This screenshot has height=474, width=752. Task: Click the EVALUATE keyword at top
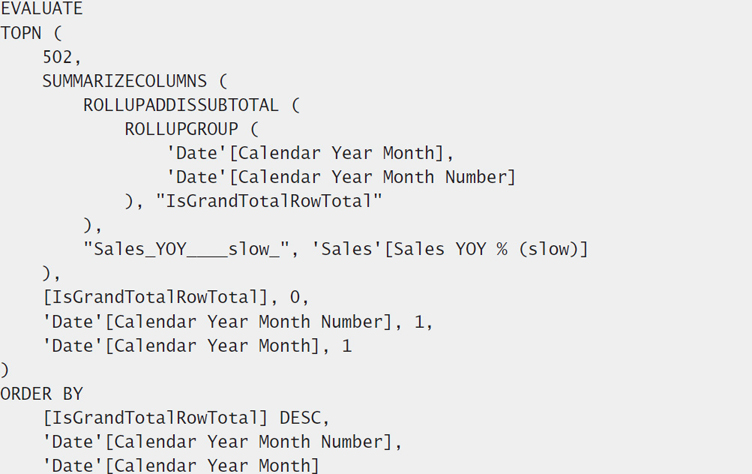(42, 9)
